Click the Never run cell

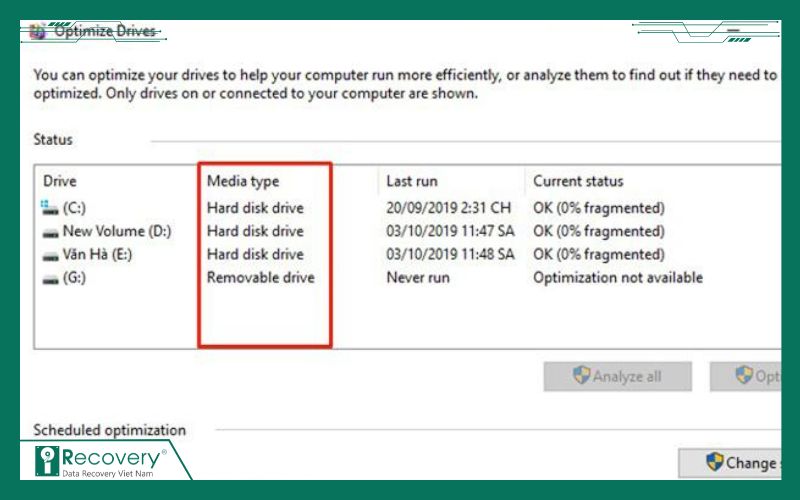(x=418, y=278)
